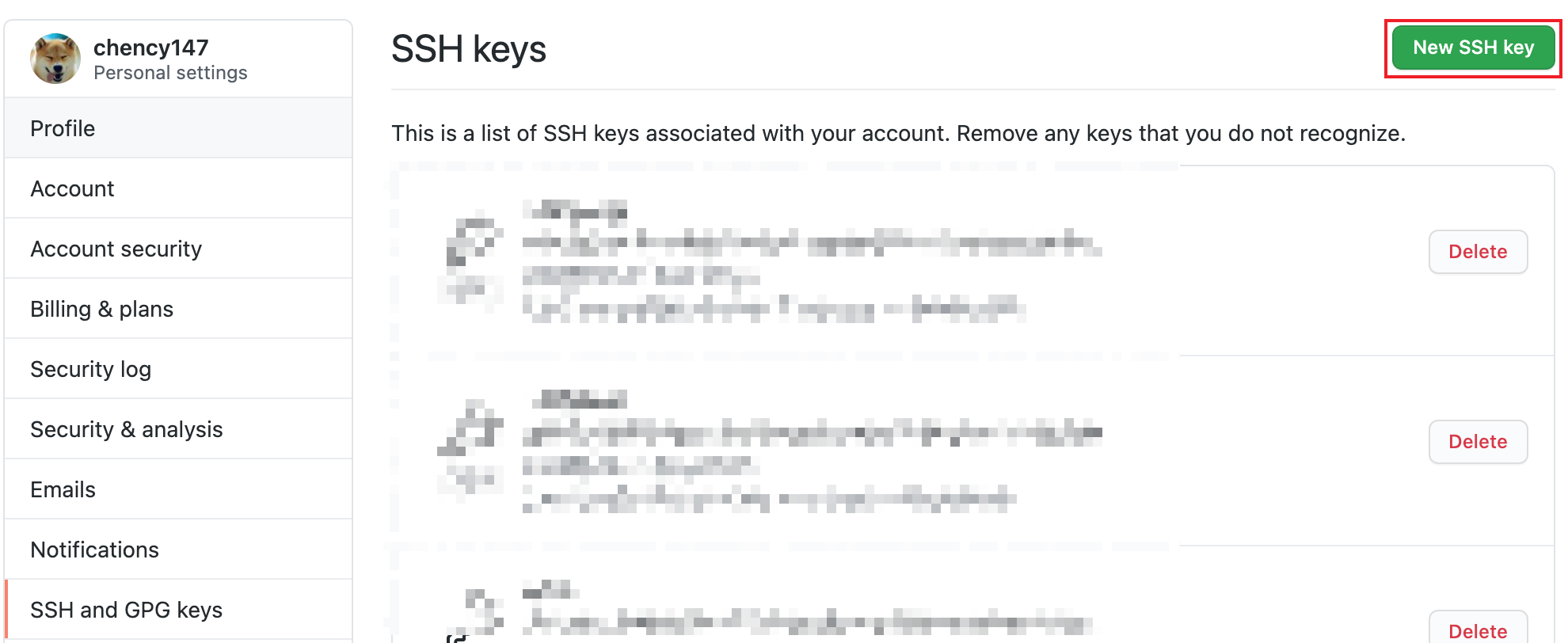Viewport: 1568px width, 643px height.
Task: Click the first blurred SSH key title
Action: 575,211
